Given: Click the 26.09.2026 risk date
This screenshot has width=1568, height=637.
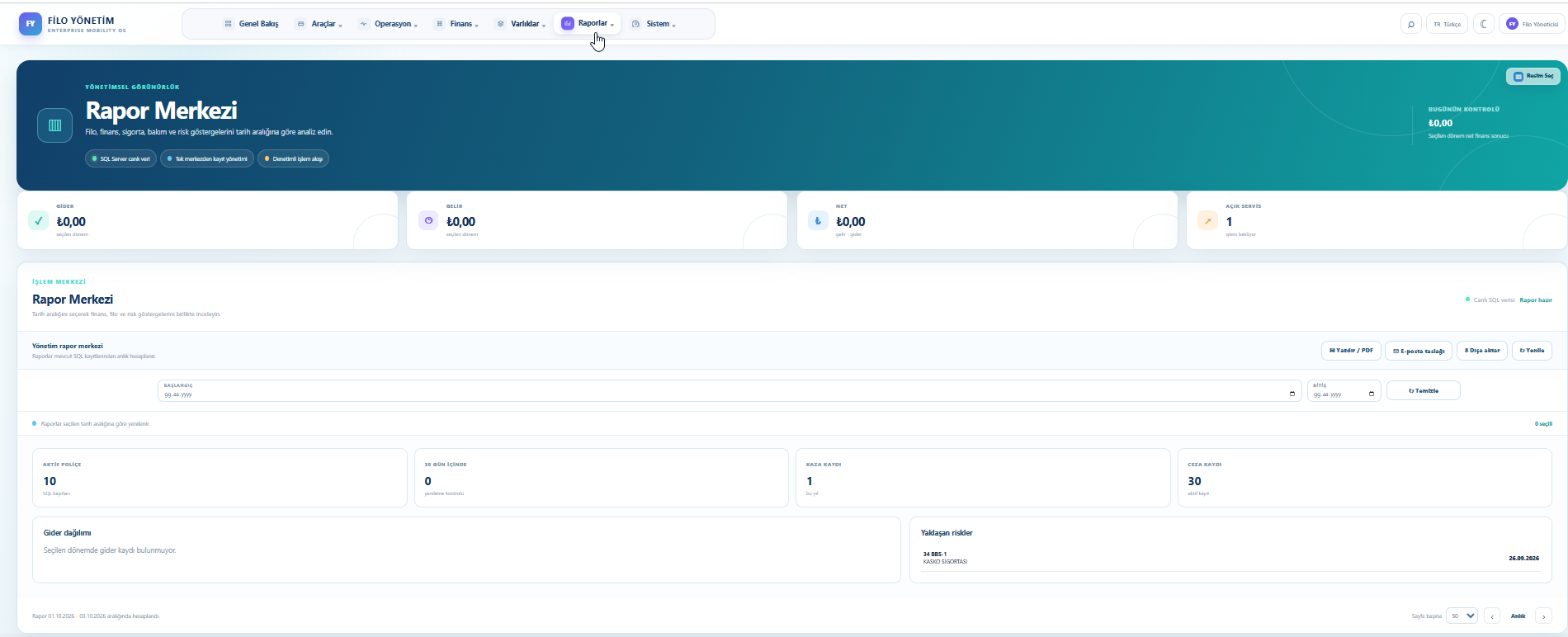Looking at the screenshot, I should click(1523, 559).
